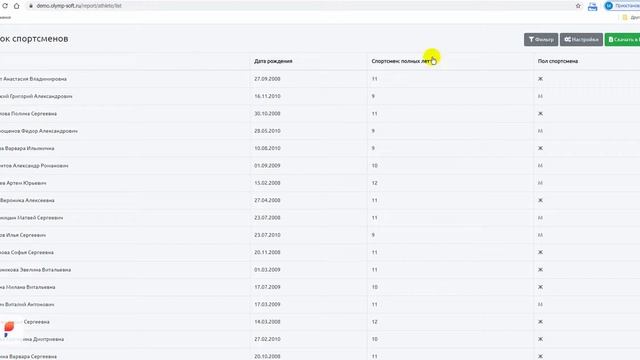Select the name Анастасия Владимировна
The height and width of the screenshot is (360, 640).
(35, 79)
